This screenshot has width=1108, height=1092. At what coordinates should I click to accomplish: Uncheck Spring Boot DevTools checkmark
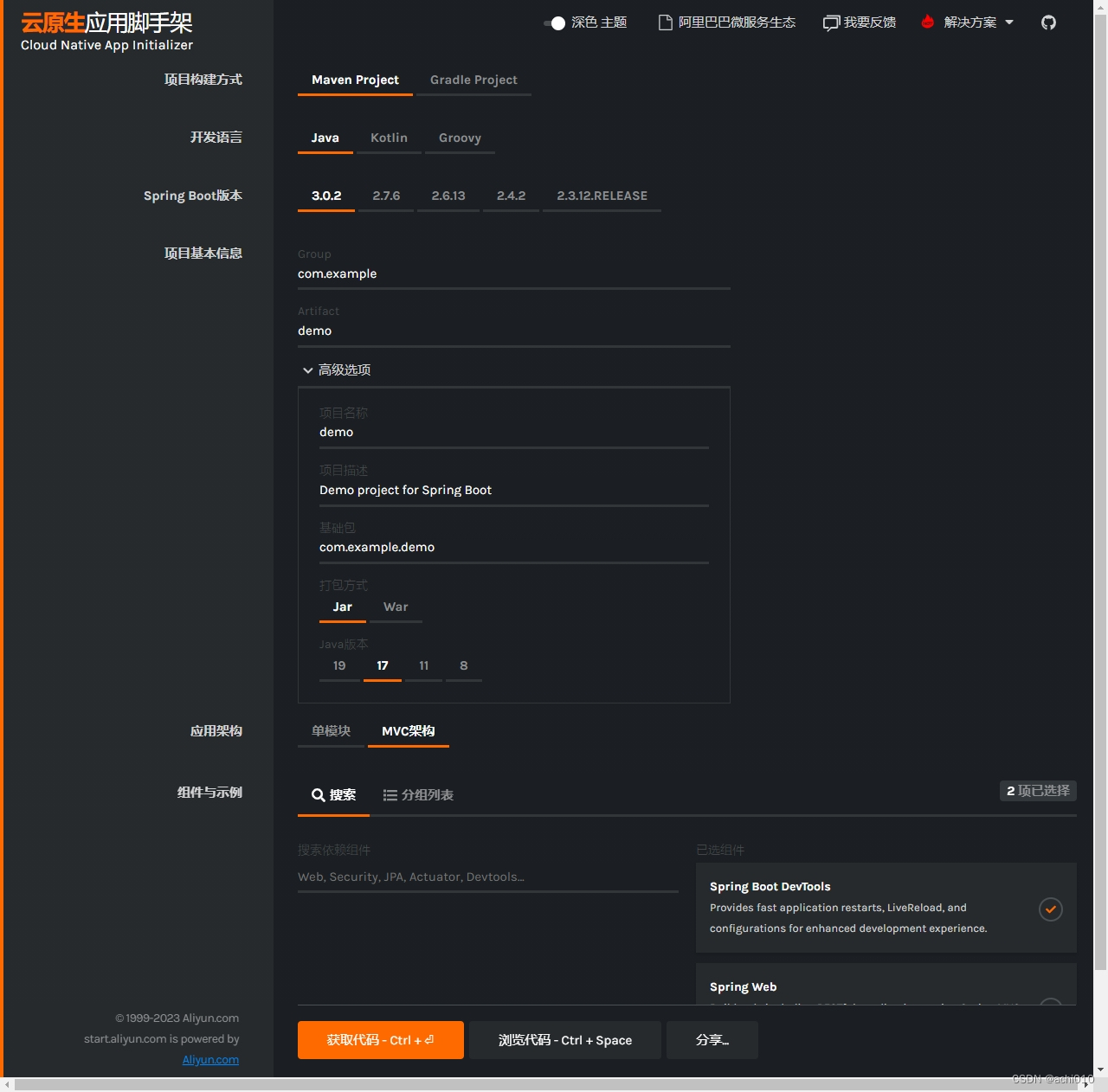point(1051,909)
